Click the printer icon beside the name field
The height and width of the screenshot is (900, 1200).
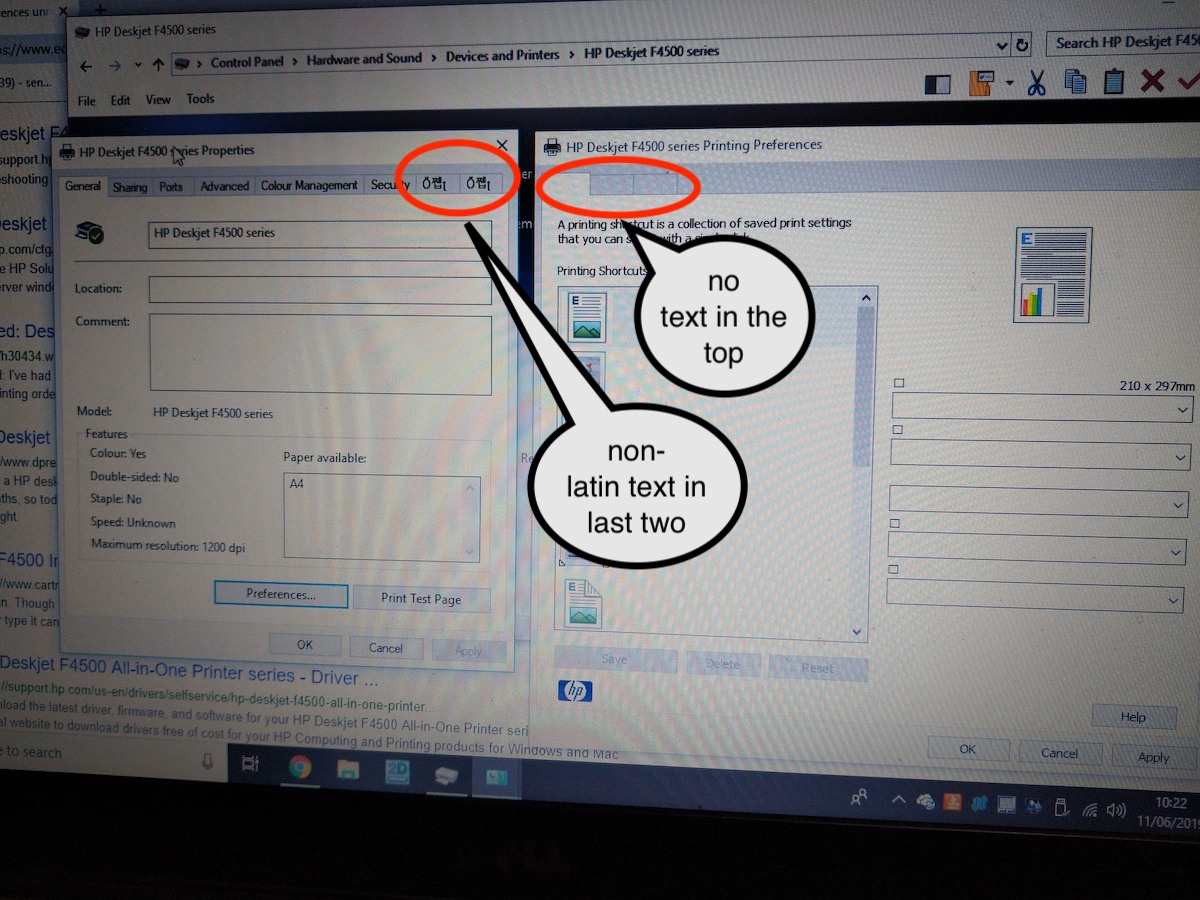point(90,233)
